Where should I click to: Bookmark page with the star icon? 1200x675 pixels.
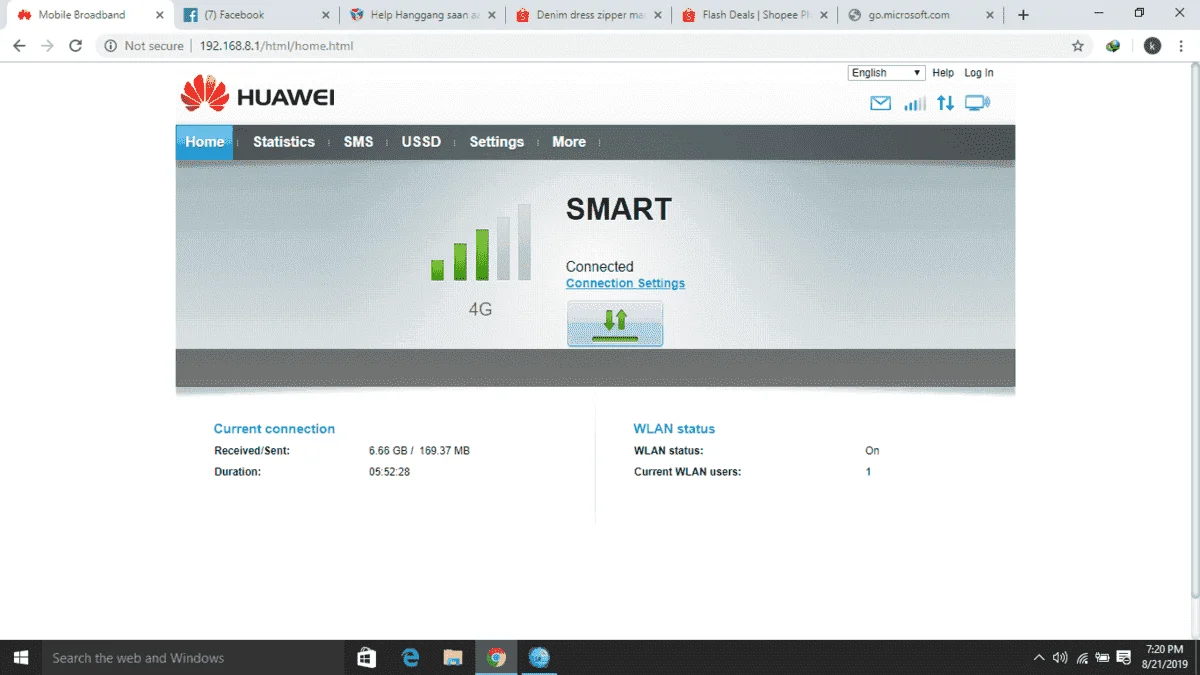1078,46
